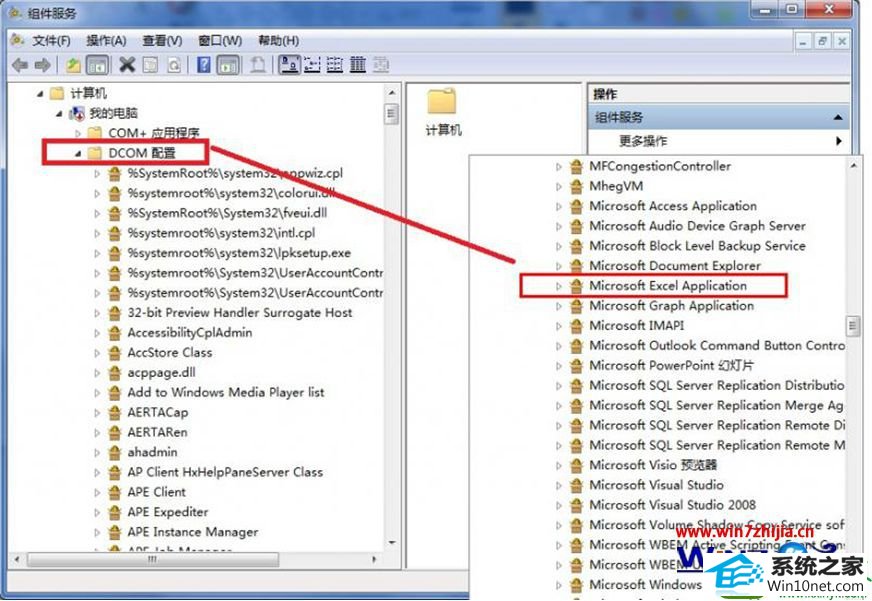Open the 查看(V) menu
Screen dimensions: 872x601
click(x=162, y=41)
